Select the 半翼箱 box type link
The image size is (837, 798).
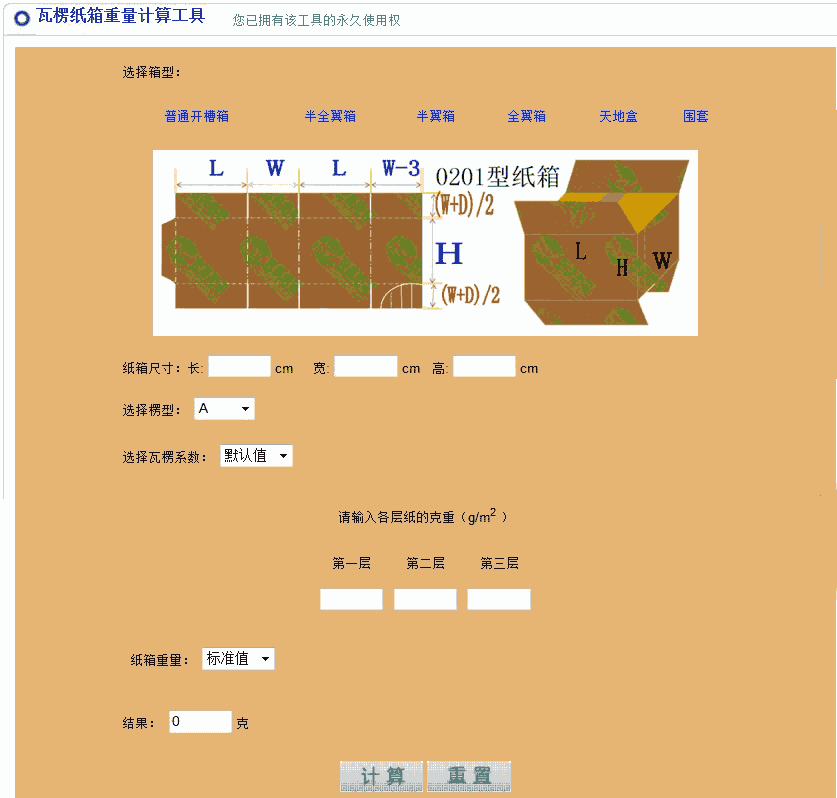[x=435, y=116]
